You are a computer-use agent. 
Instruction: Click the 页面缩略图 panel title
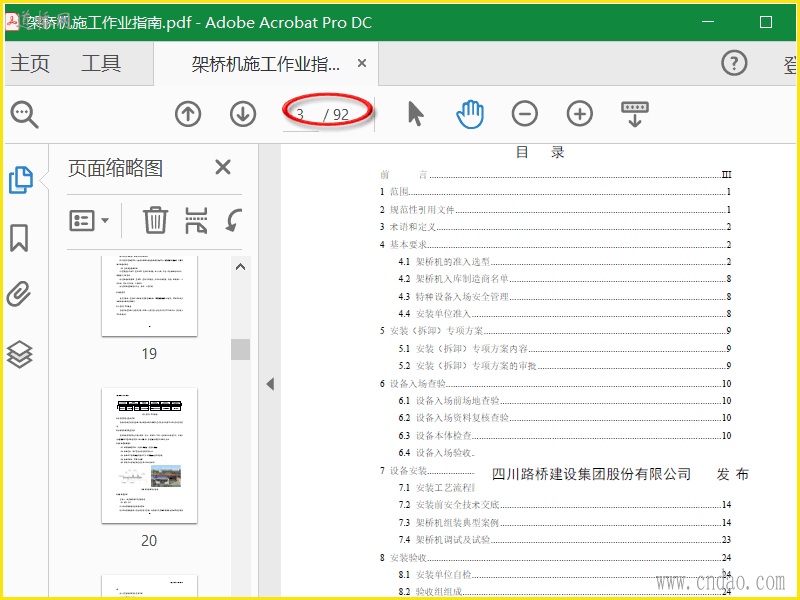(x=116, y=168)
